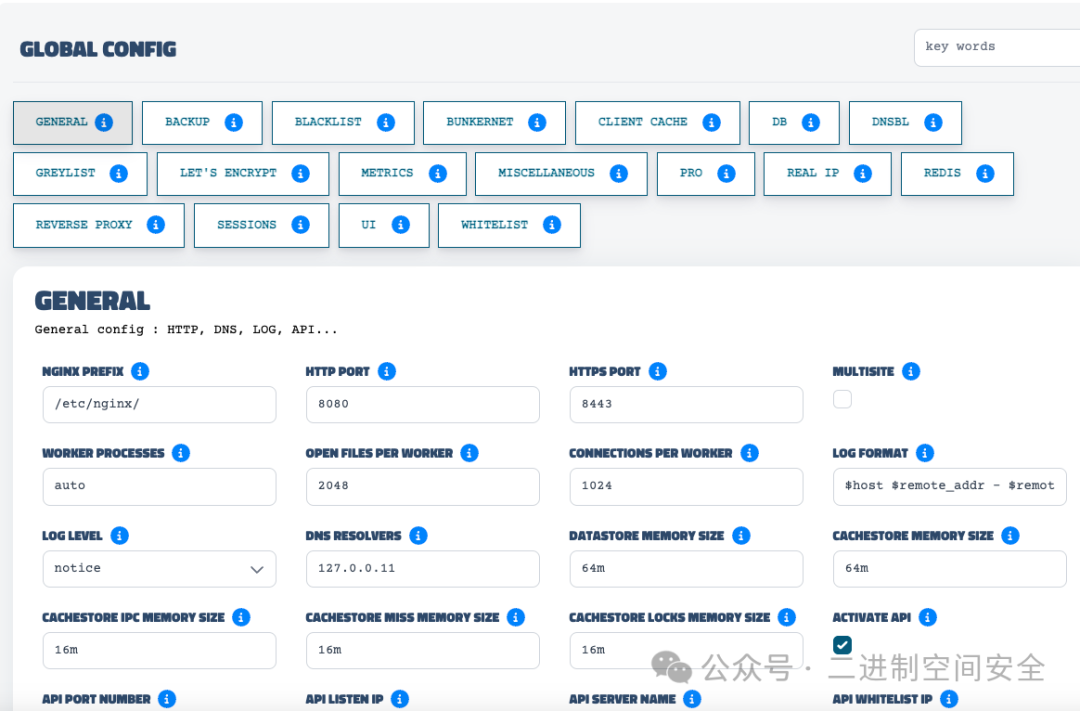Open the LOG LEVEL dropdown
1080x711 pixels.
click(159, 568)
